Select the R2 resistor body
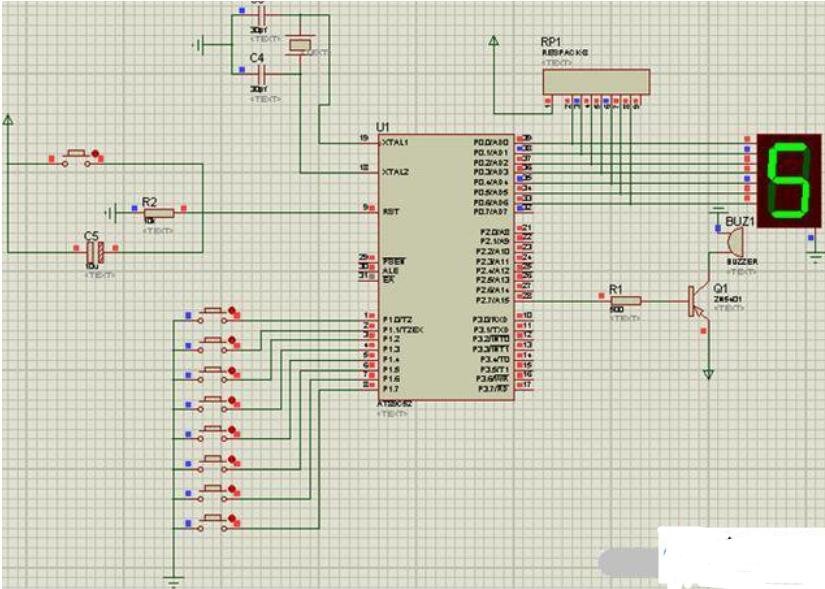Viewport: 825px width, 589px height. [158, 213]
